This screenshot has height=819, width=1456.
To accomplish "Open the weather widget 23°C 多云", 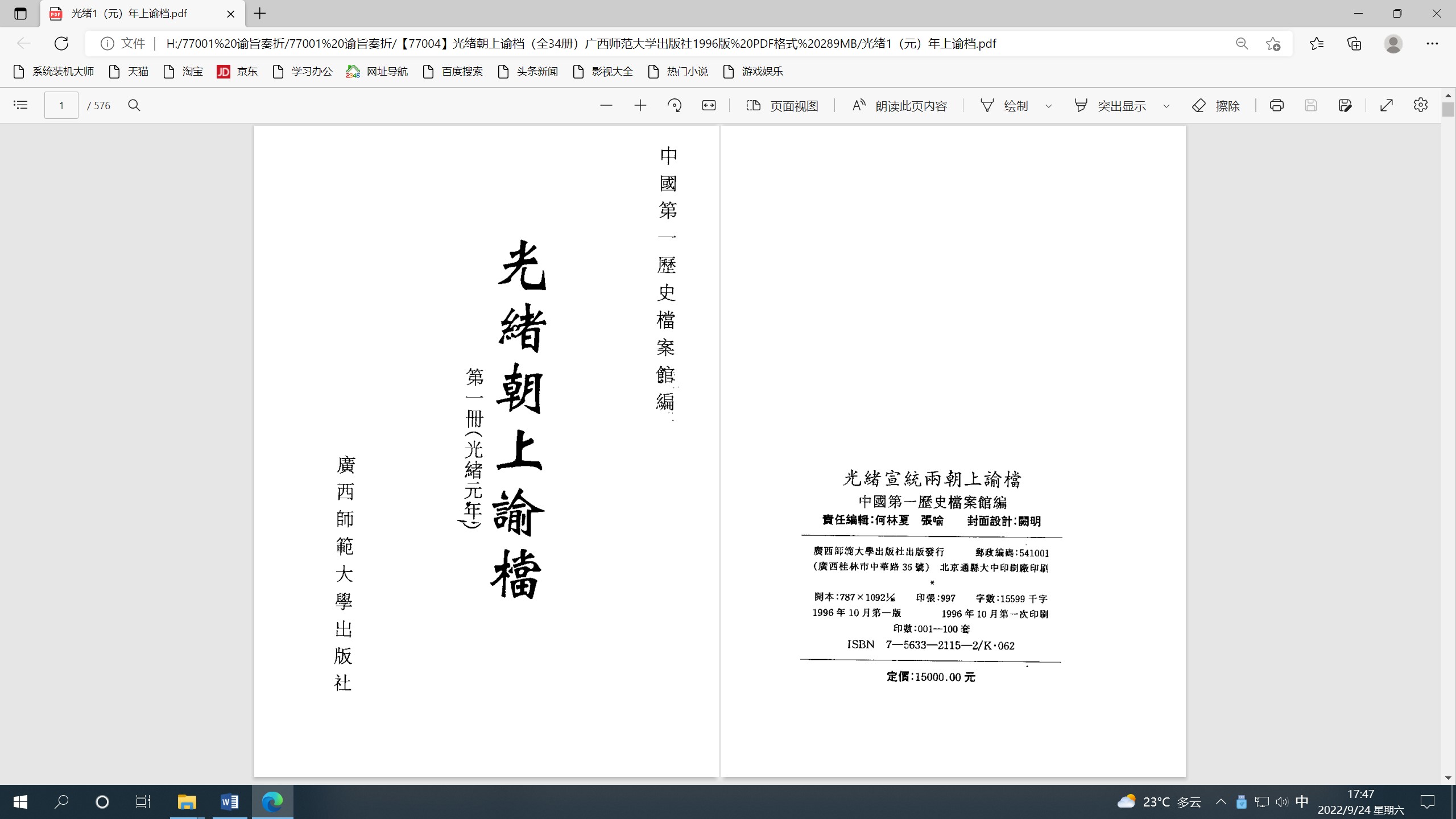I will click(1159, 802).
